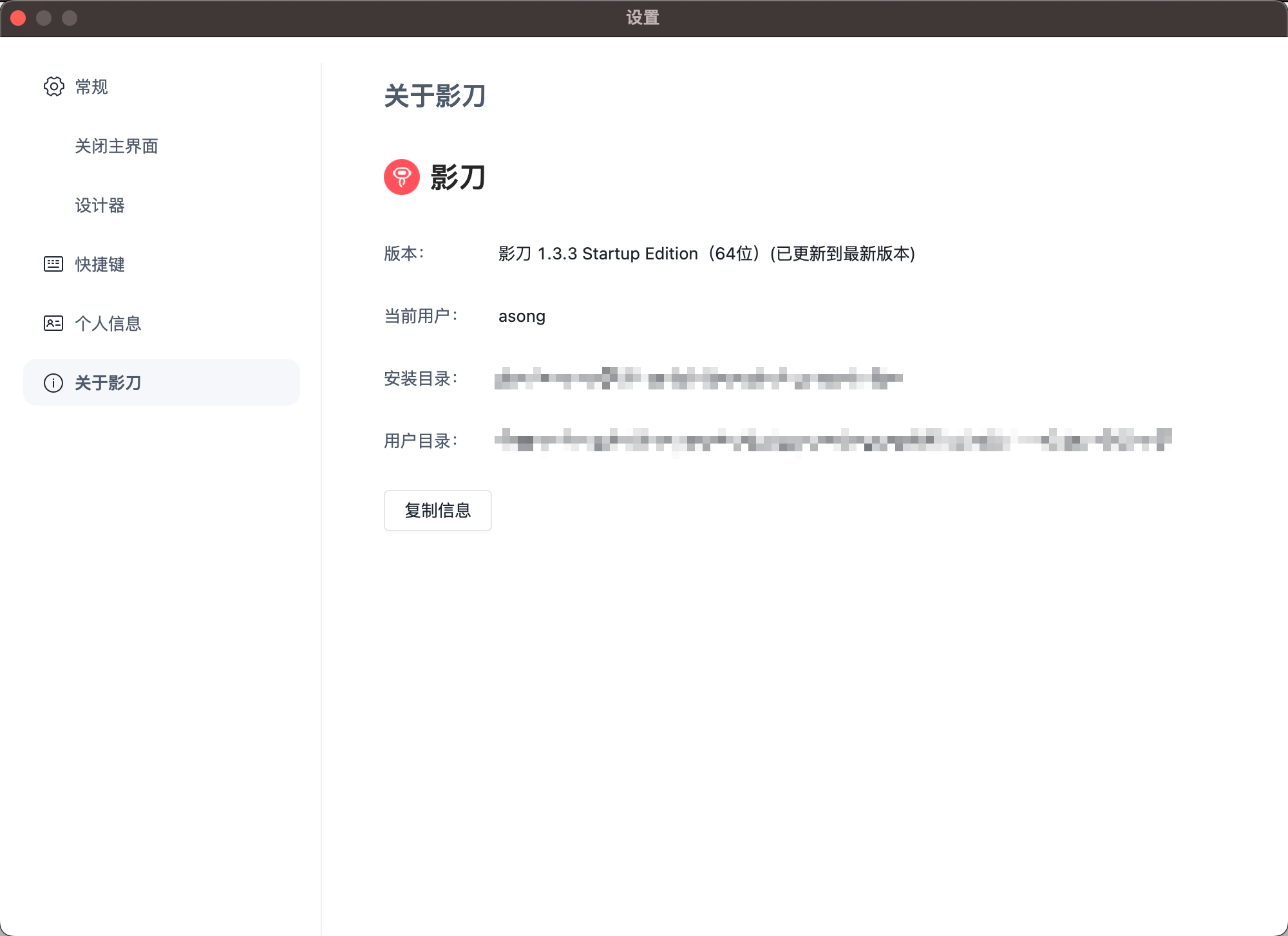Click the blurred 安装目录 path text
The height and width of the screenshot is (936, 1288).
click(698, 379)
